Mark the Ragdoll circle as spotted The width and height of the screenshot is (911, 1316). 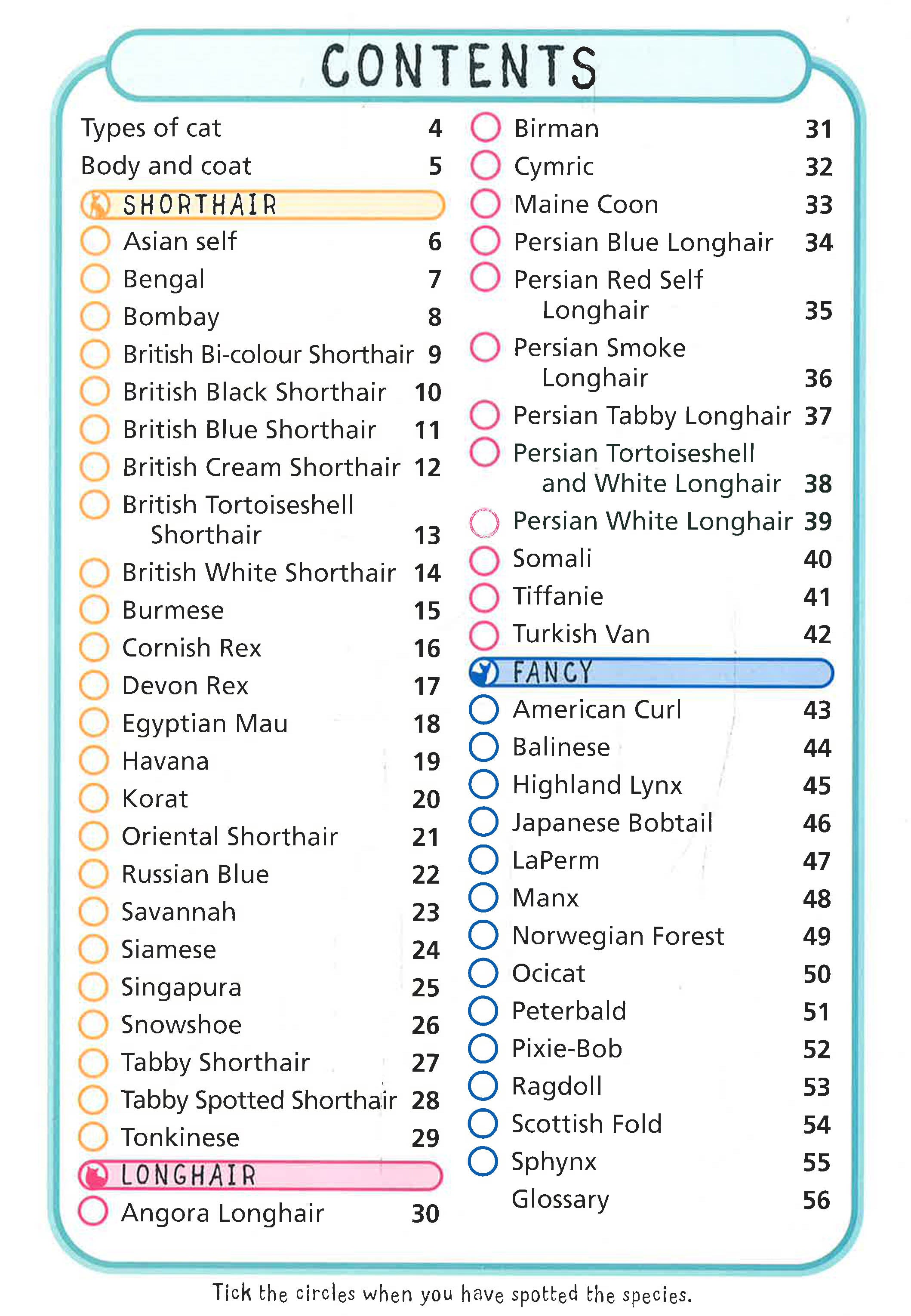coord(483,1085)
